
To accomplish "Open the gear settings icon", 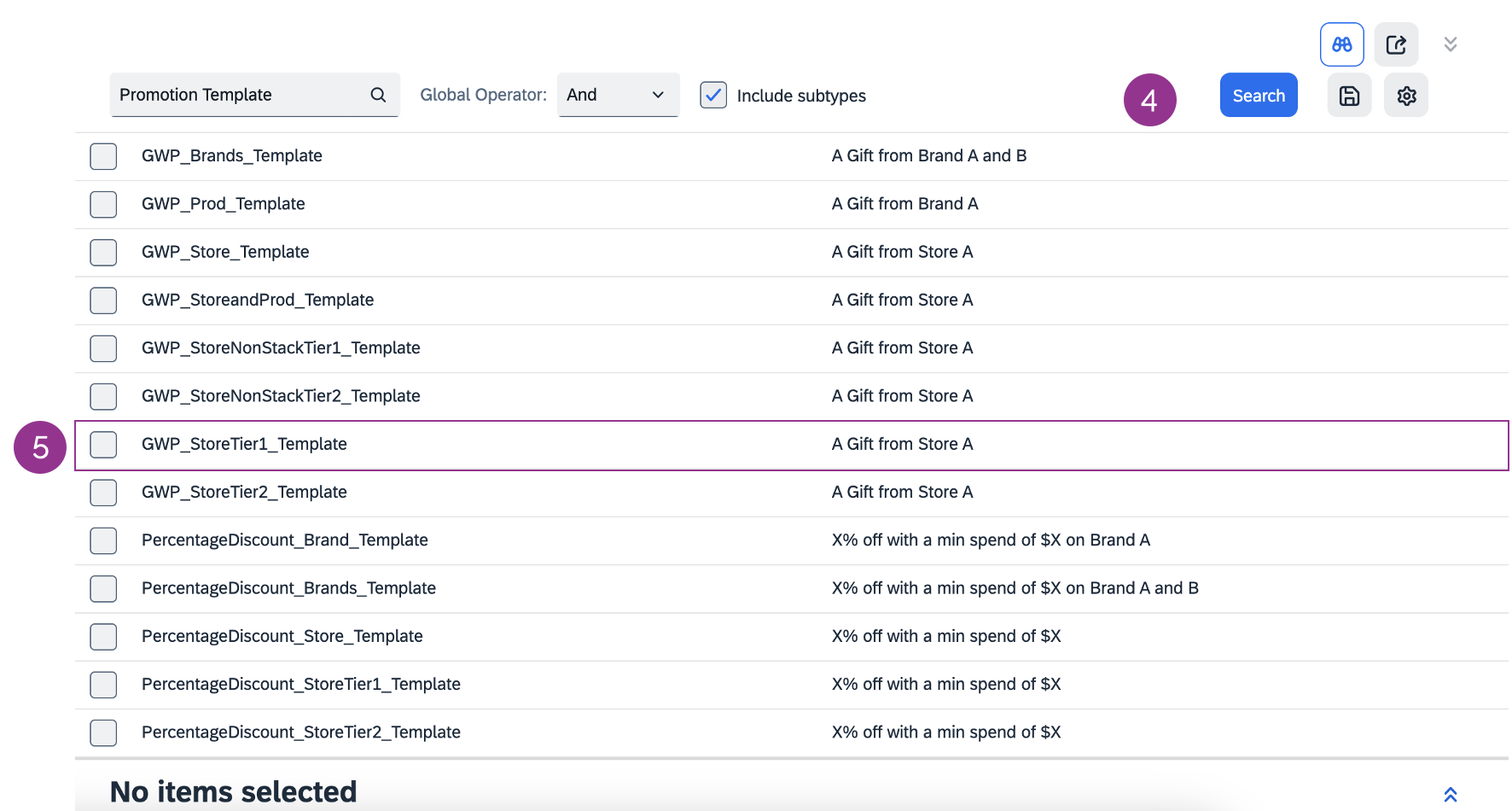I will tap(1406, 96).
